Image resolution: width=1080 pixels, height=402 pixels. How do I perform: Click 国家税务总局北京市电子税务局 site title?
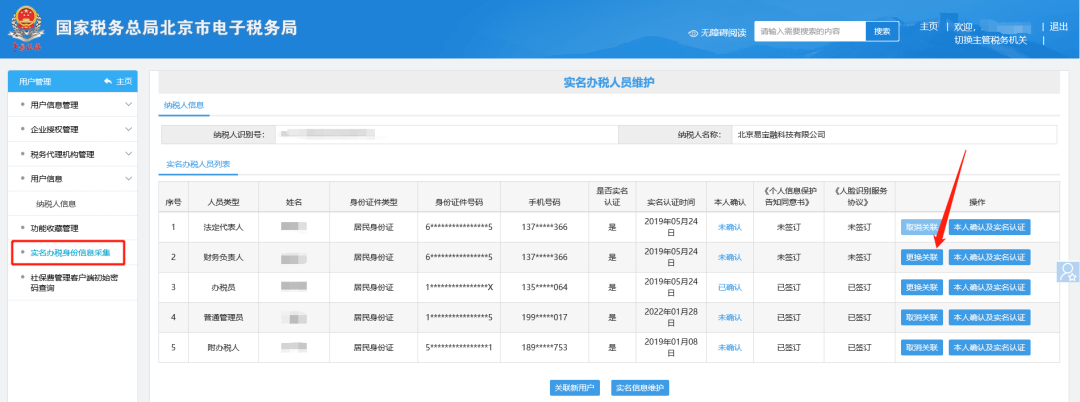click(176, 28)
